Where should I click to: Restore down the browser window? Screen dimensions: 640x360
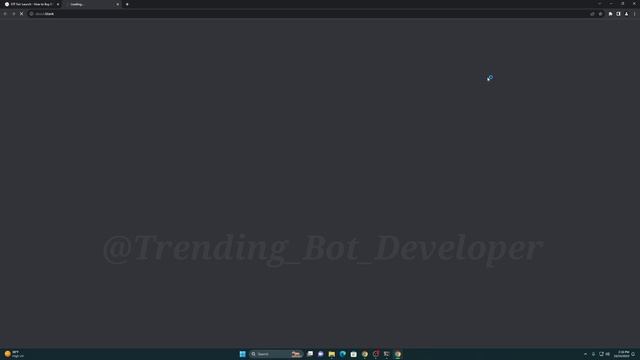pyautogui.click(x=622, y=3)
